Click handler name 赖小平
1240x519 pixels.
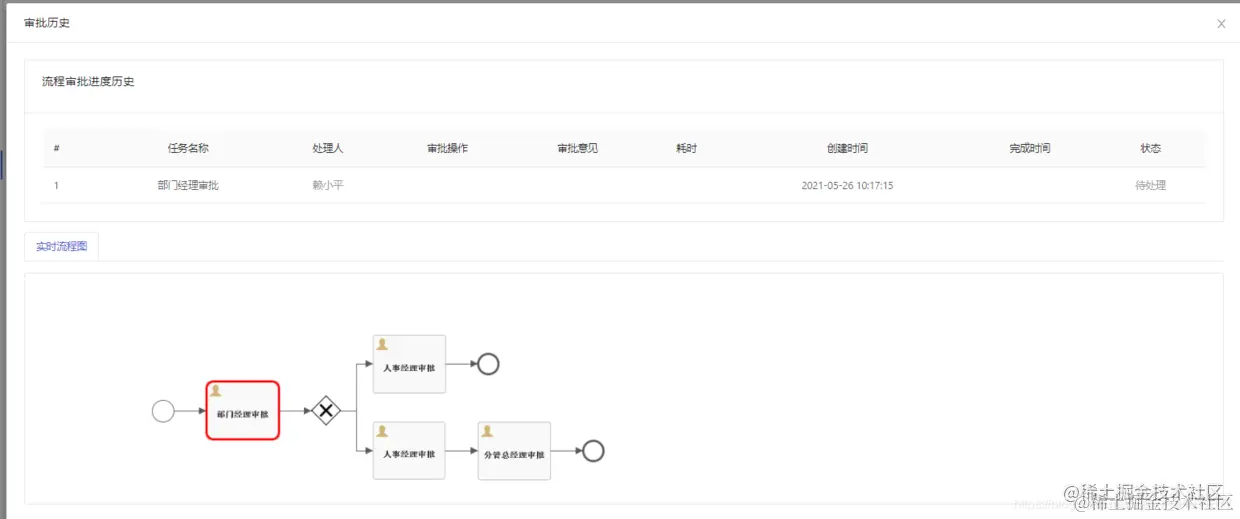[x=328, y=185]
